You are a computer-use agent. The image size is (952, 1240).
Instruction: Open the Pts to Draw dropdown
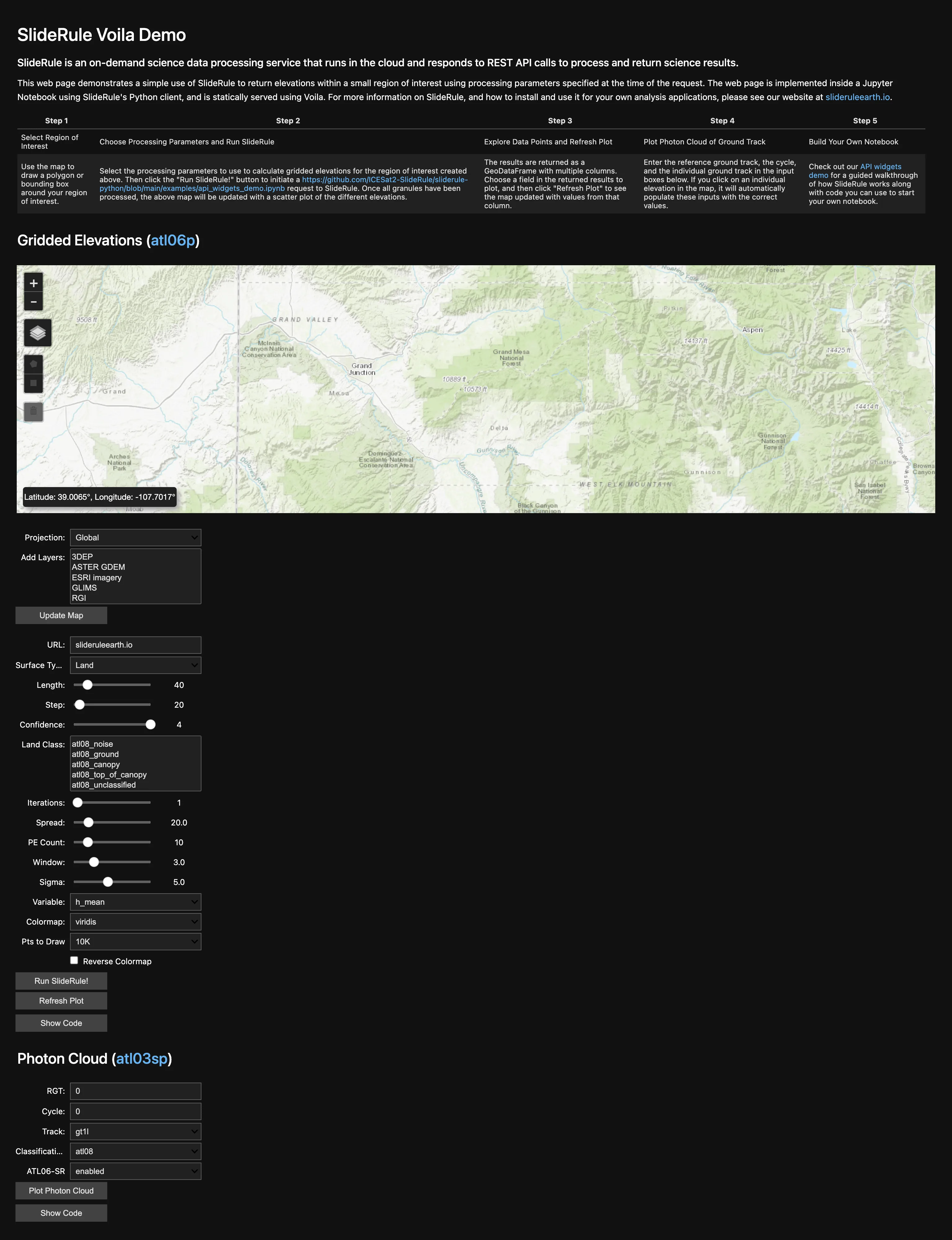(x=135, y=942)
